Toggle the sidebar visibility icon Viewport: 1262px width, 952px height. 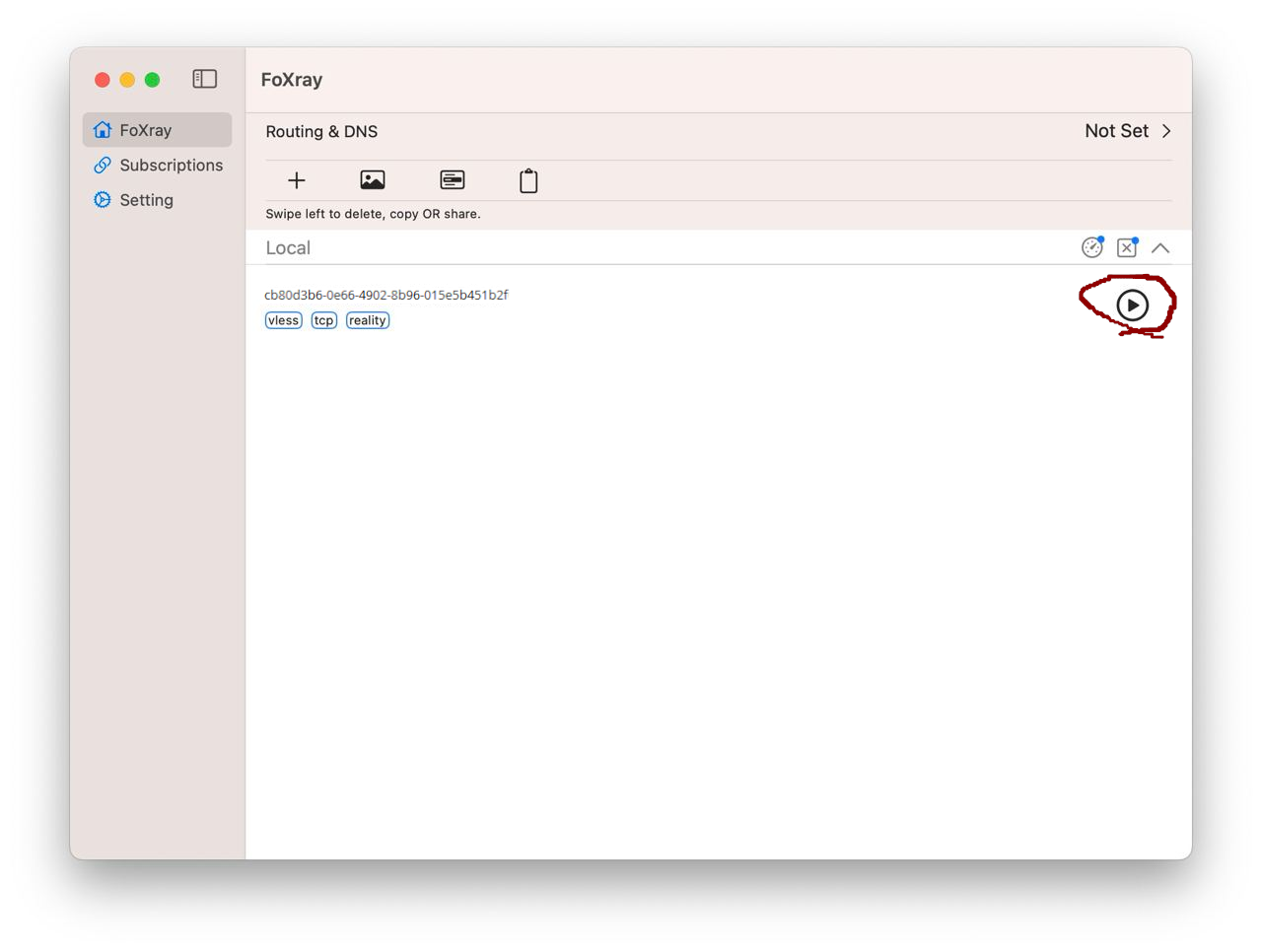[205, 79]
